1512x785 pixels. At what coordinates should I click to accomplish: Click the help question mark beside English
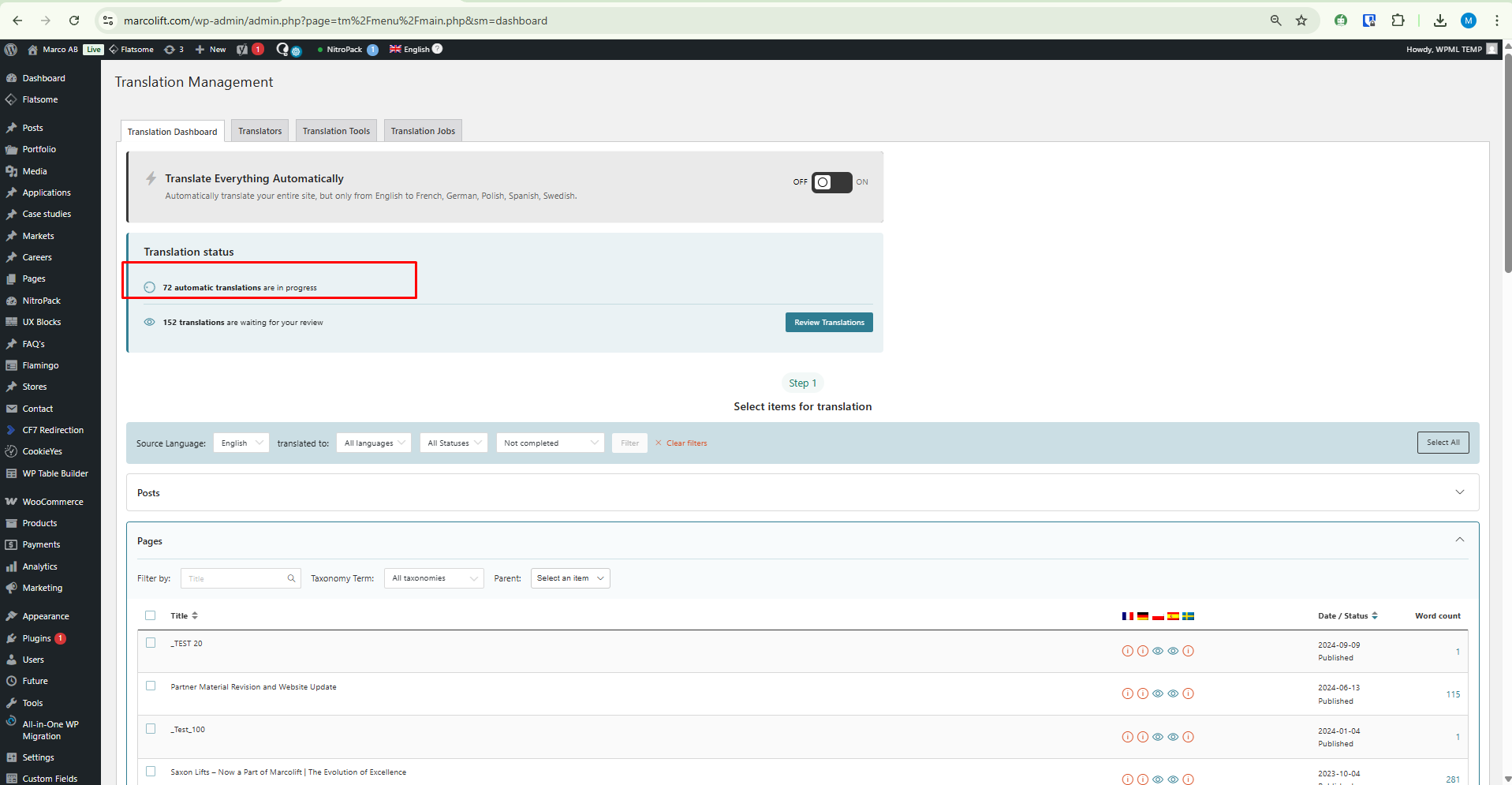click(x=437, y=49)
